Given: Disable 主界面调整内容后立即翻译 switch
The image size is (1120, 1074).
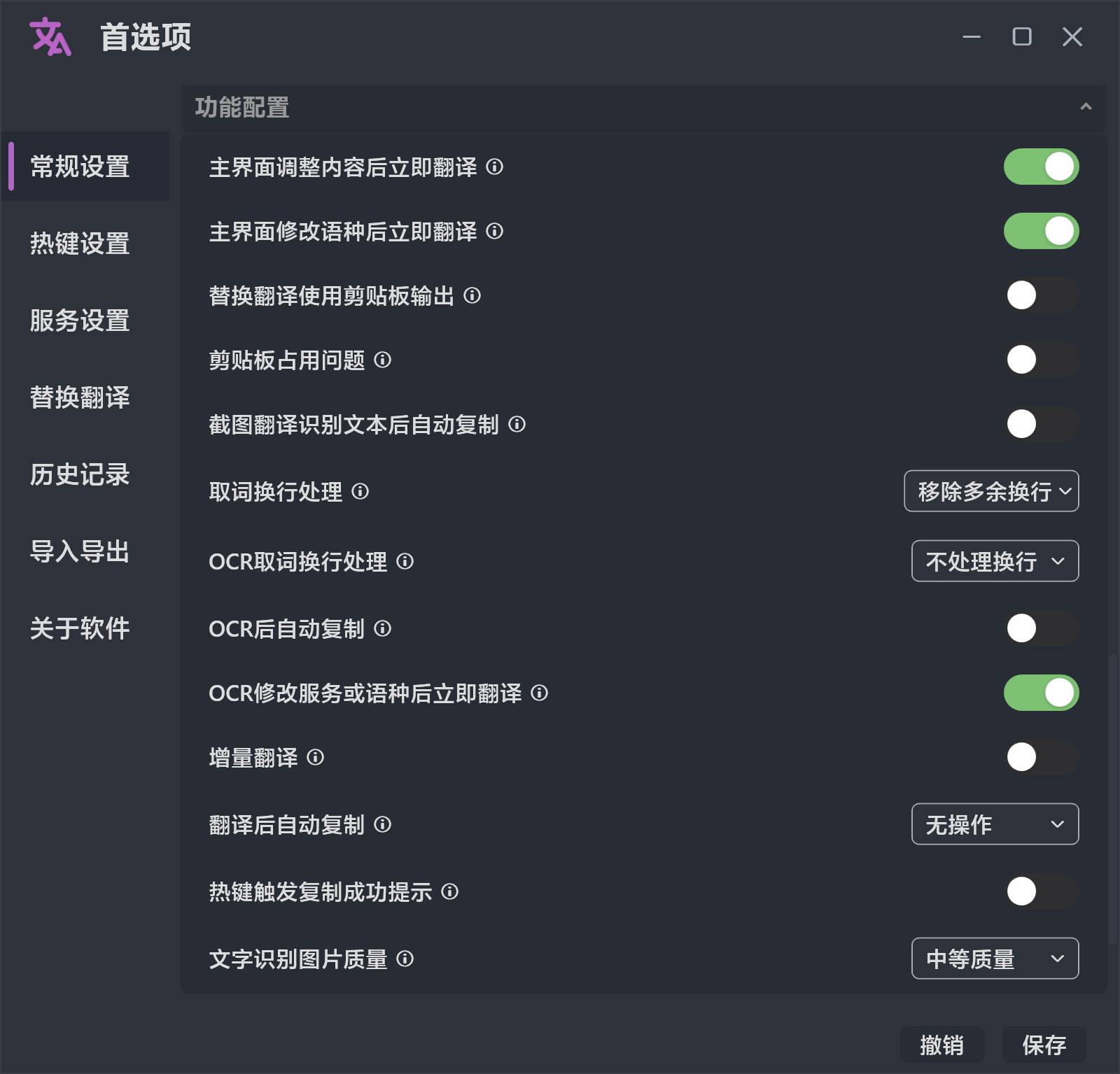Looking at the screenshot, I should coord(1042,167).
